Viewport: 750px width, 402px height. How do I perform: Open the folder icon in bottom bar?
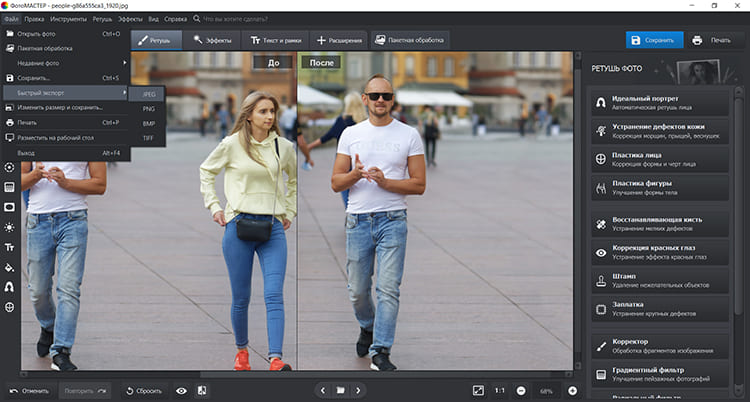(340, 390)
